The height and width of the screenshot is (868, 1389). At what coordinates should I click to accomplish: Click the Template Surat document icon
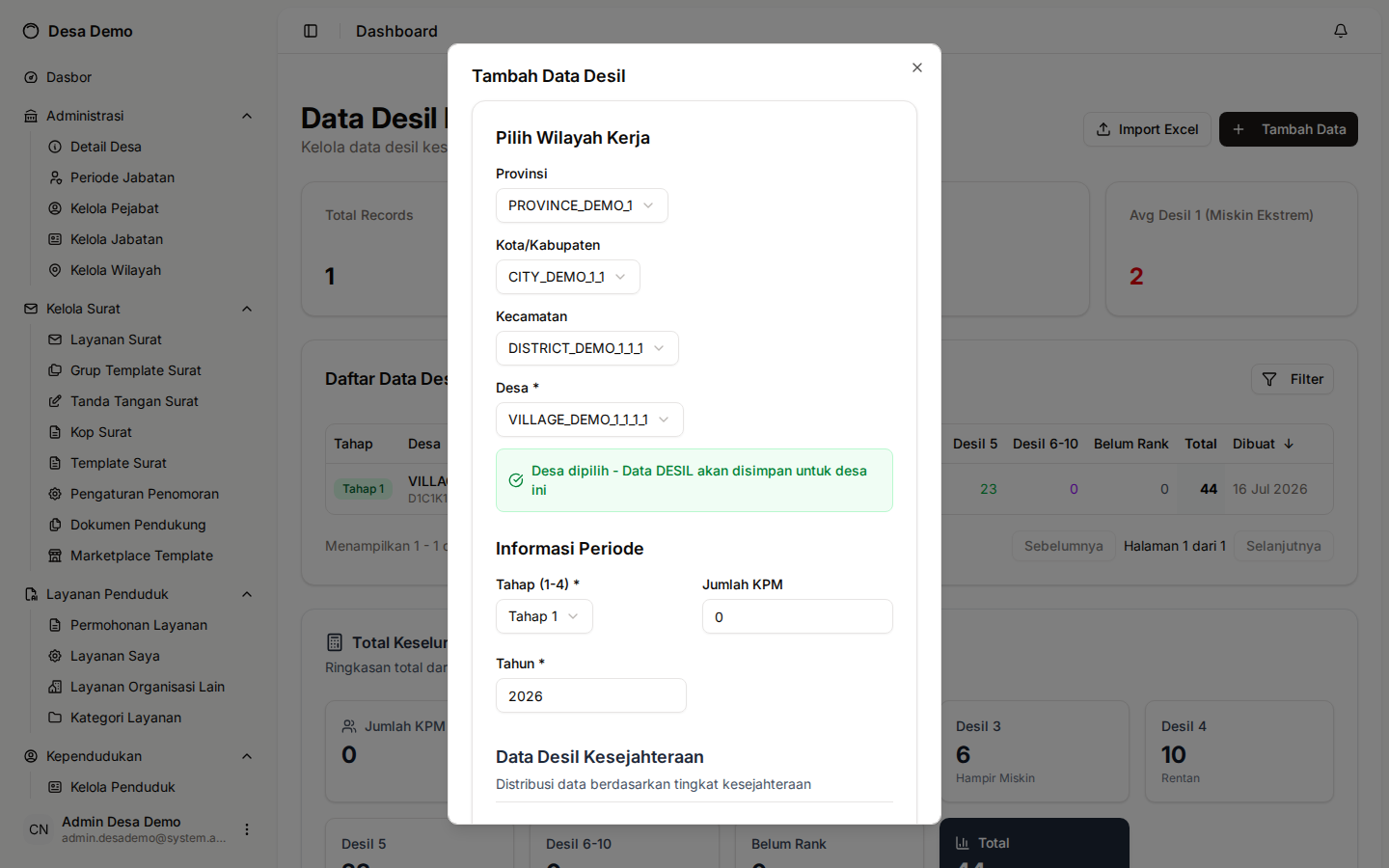pyautogui.click(x=55, y=463)
